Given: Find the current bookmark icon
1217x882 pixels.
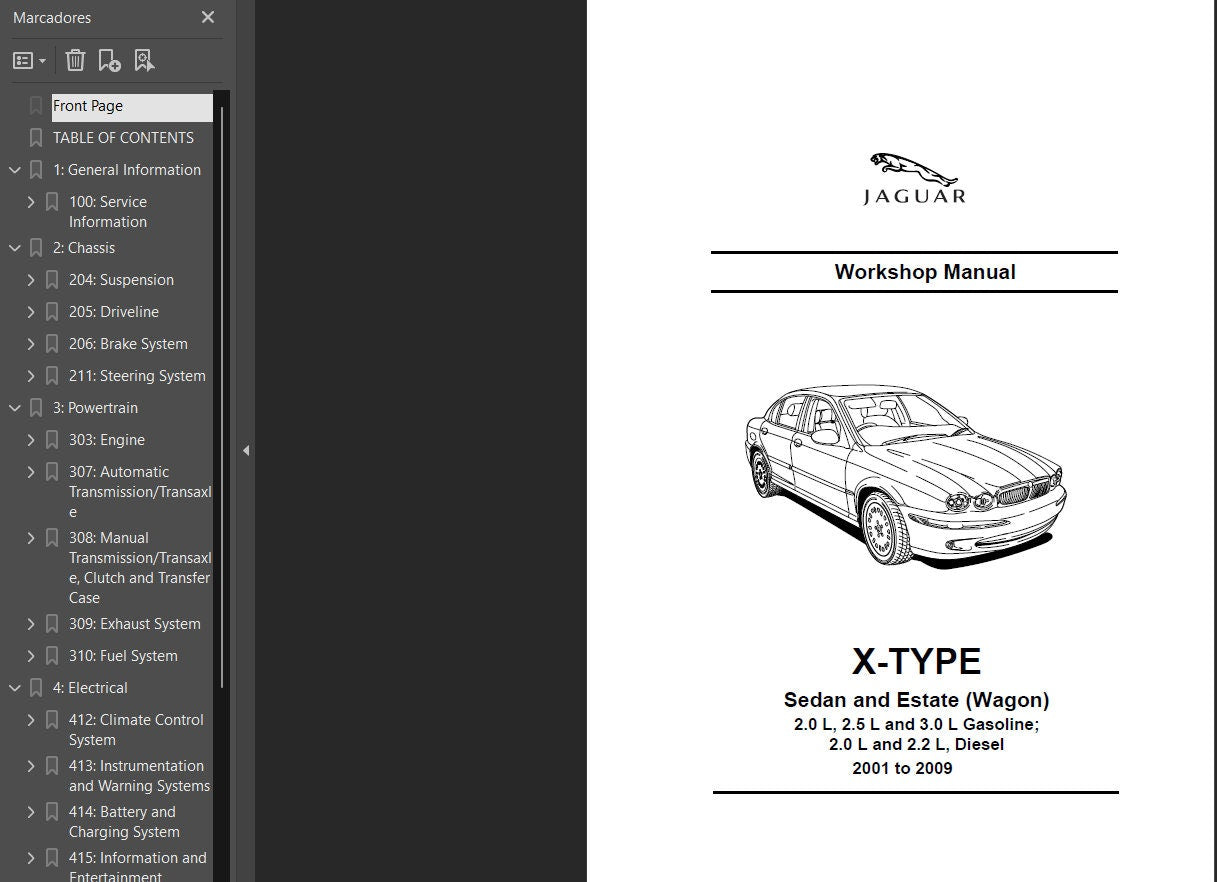Looking at the screenshot, I should coord(144,61).
